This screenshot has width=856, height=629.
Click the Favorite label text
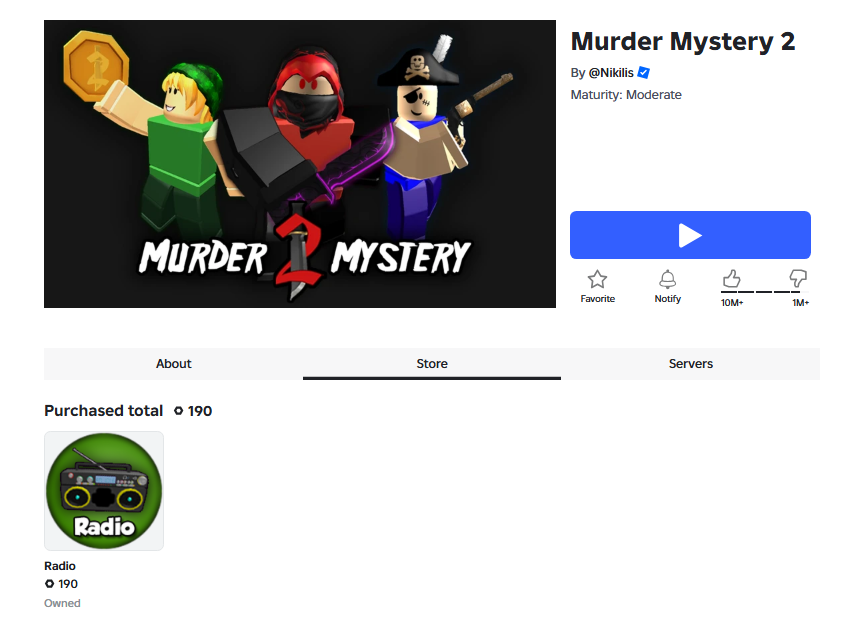click(597, 299)
